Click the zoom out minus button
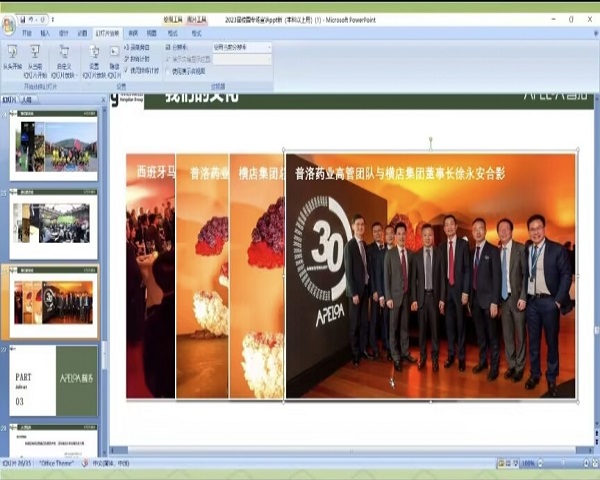Screen dimensions: 600x480 (540, 464)
